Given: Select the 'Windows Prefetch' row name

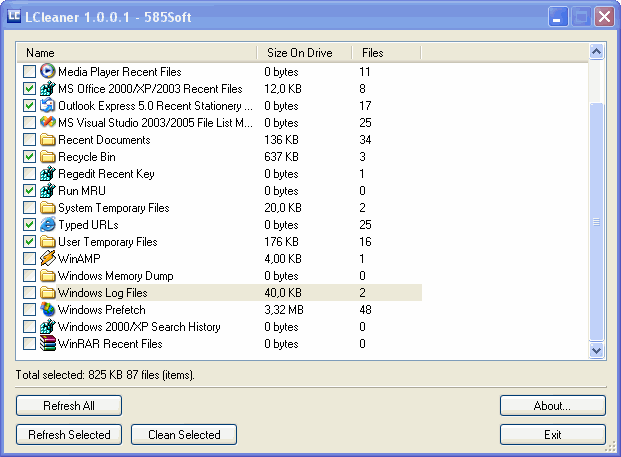Looking at the screenshot, I should [102, 310].
